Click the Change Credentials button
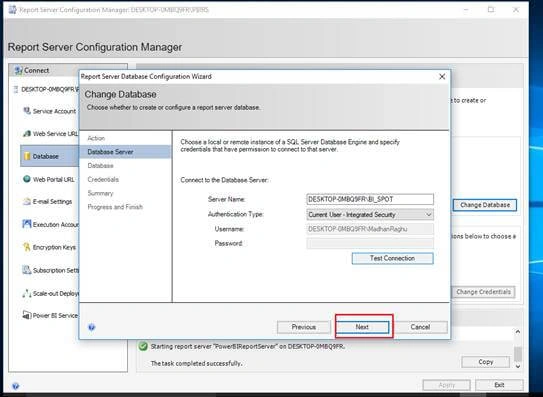This screenshot has width=543, height=397. click(x=483, y=292)
